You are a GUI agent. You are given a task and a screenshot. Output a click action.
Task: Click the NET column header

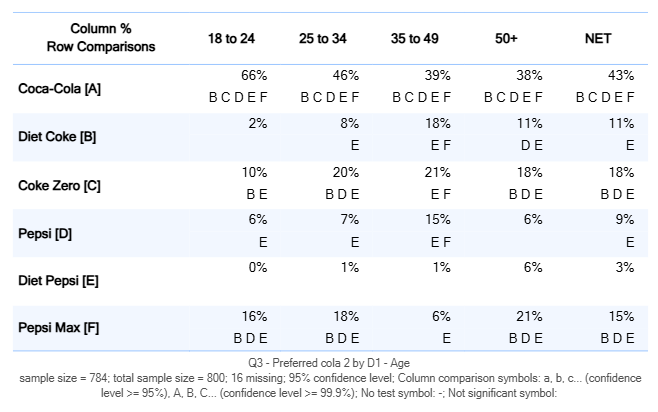[x=598, y=38]
